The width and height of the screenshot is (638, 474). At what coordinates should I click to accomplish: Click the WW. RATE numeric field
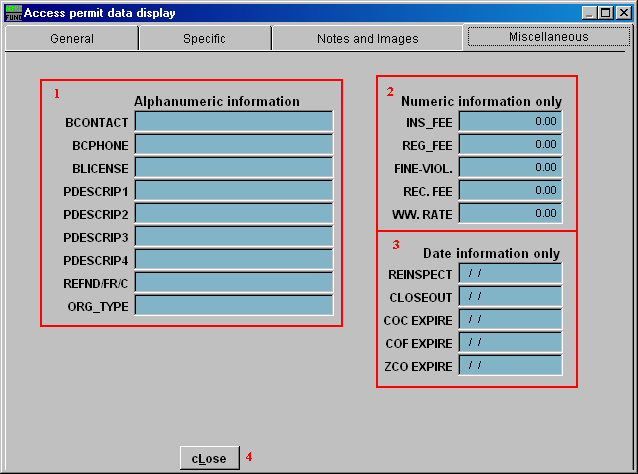tap(510, 213)
